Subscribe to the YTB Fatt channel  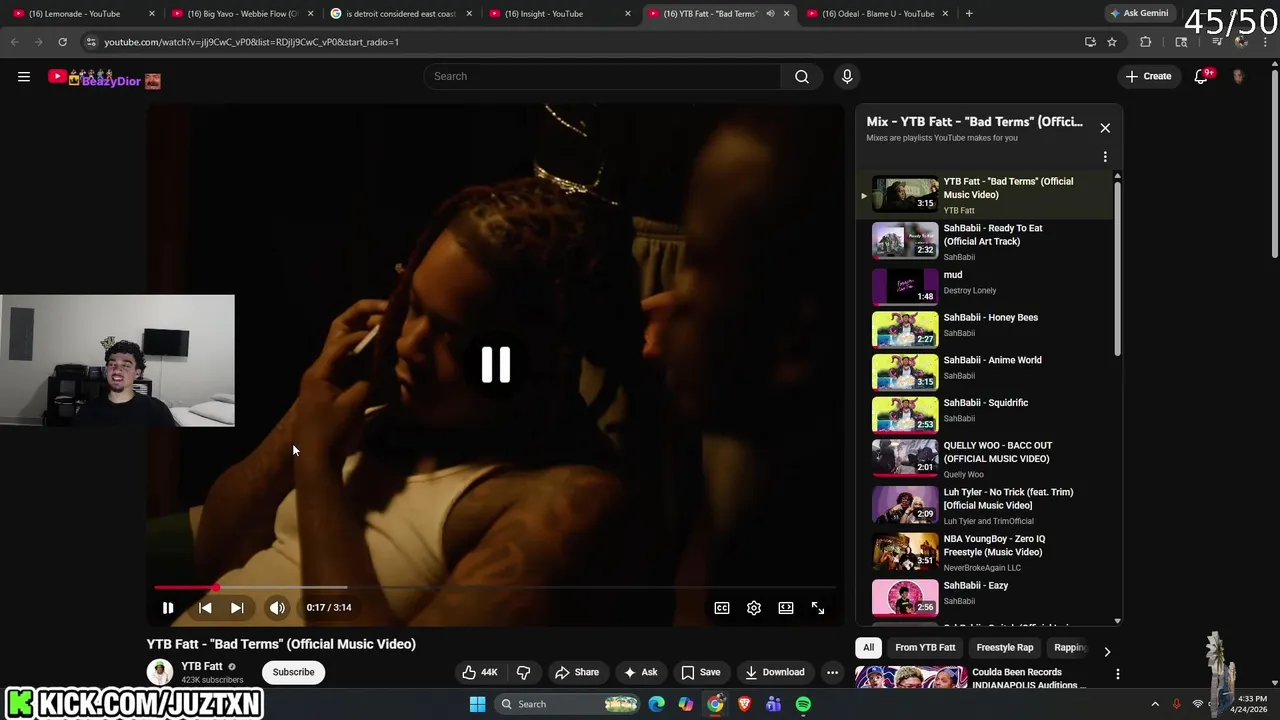click(294, 672)
